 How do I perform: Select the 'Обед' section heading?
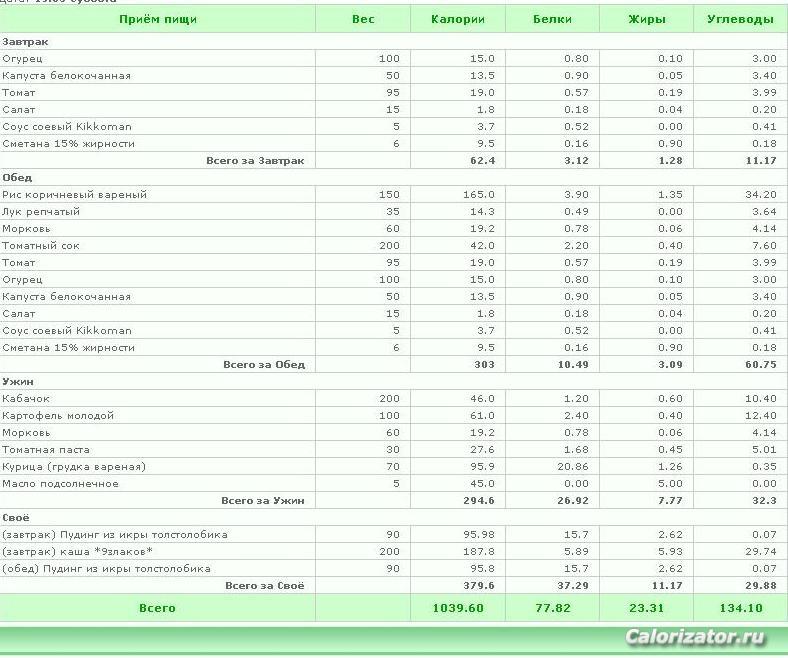coord(17,177)
